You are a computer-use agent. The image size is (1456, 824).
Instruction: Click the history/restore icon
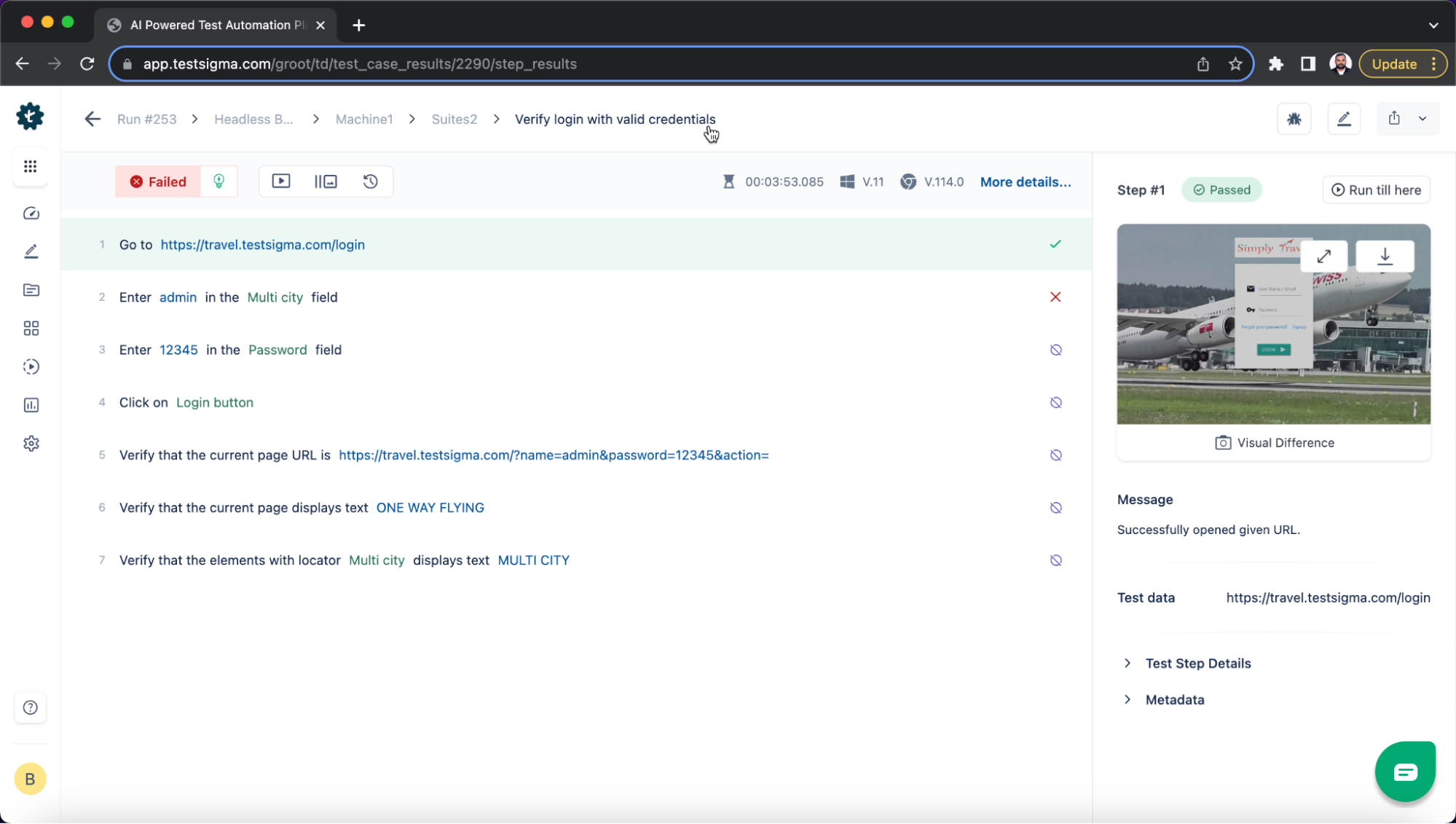[371, 182]
